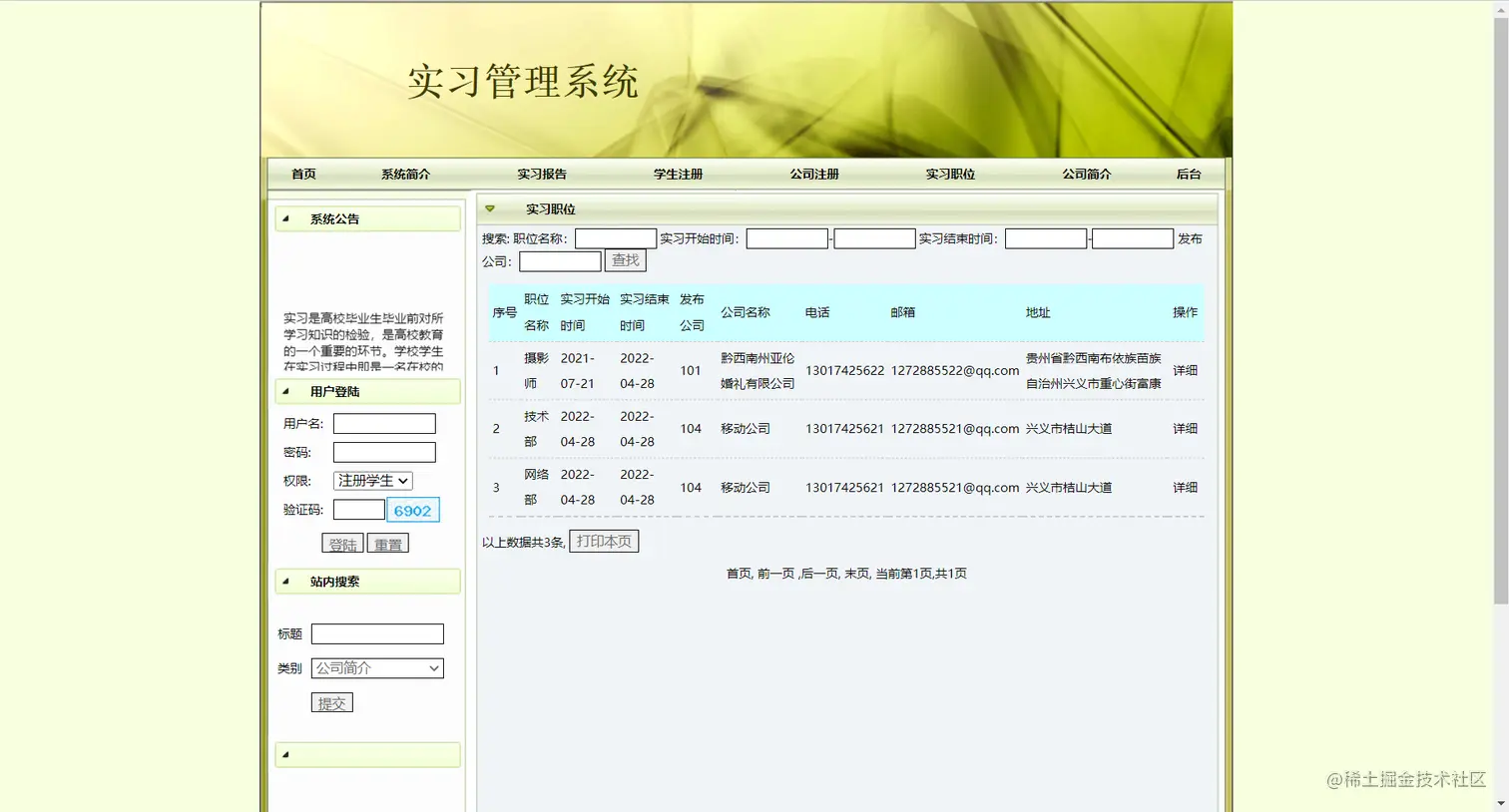Click the 登陆 button
Image resolution: width=1509 pixels, height=812 pixels.
click(x=342, y=544)
